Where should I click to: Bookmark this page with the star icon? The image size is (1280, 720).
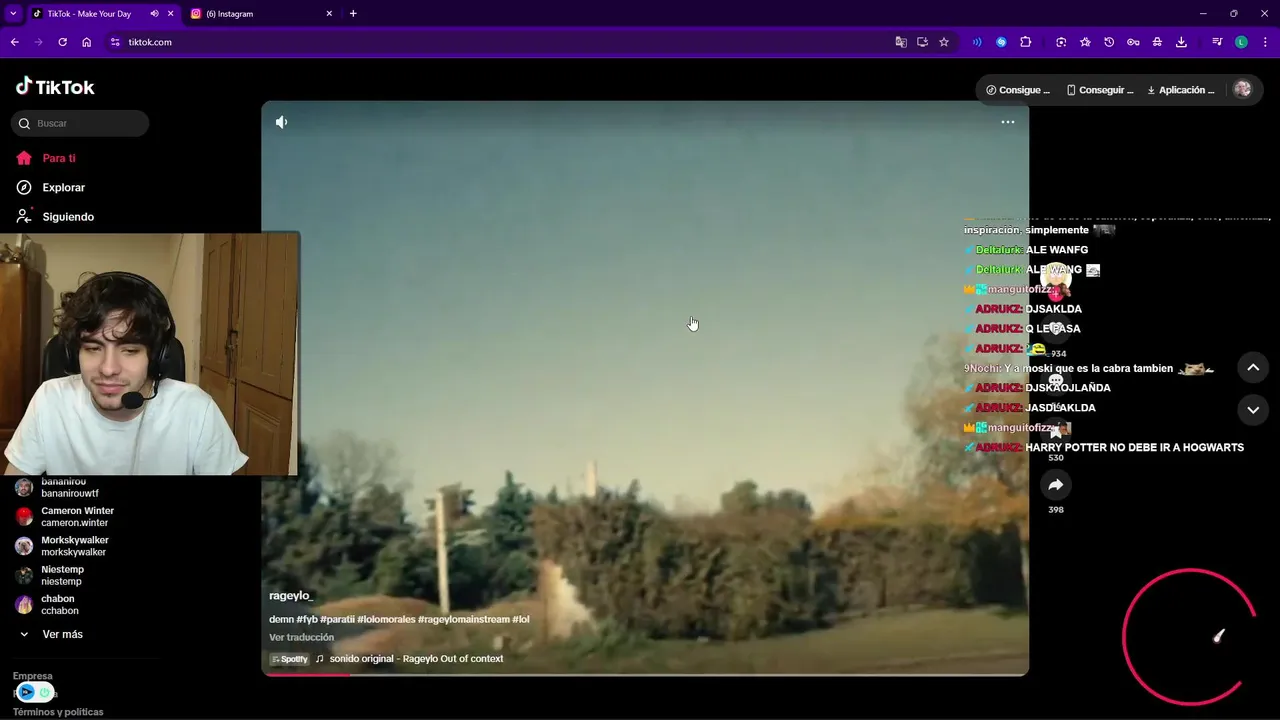tap(943, 42)
